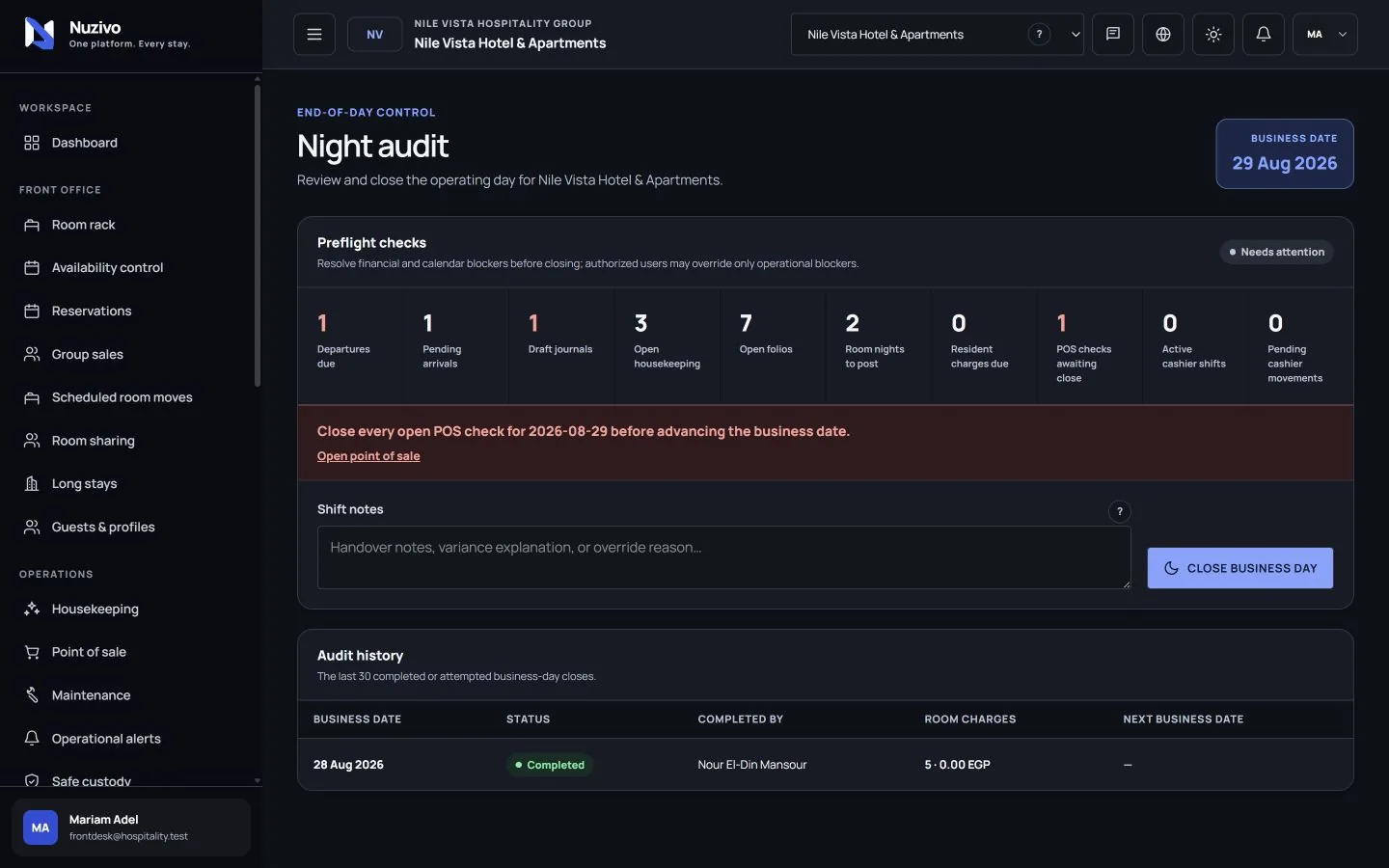Click the Active cashier shifts tile
Screen dimensions: 1389x868
1196,346
